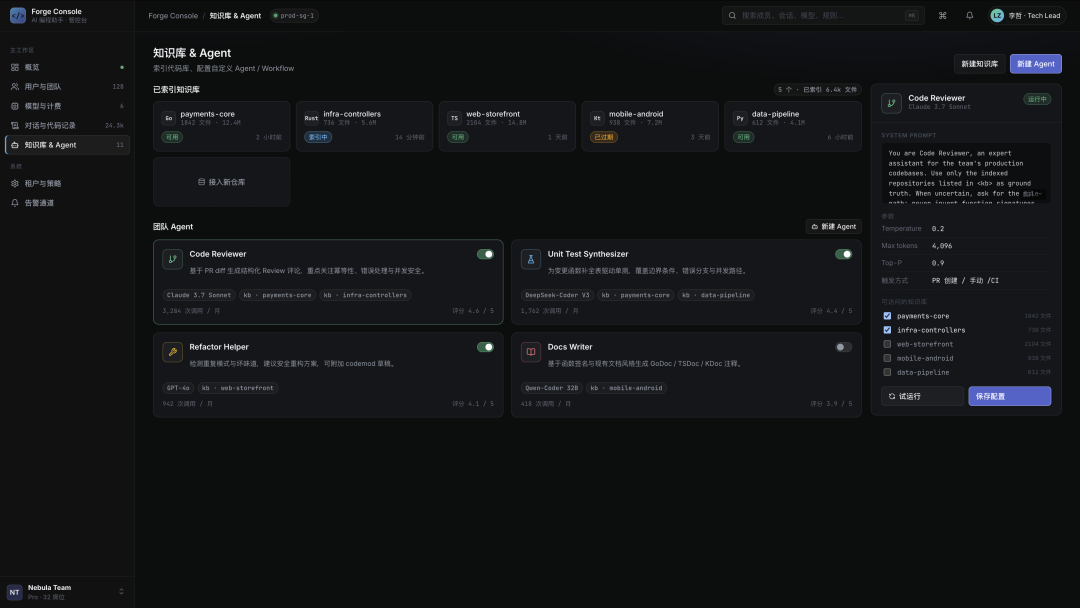The image size is (1080, 608).
Task: Click the Qwen-Coder 32B model tag
Action: pyautogui.click(x=552, y=388)
